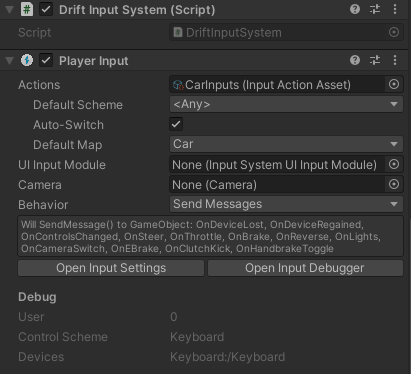Disable the Drift Input System script checkbox
411x374 pixels.
[x=46, y=9]
